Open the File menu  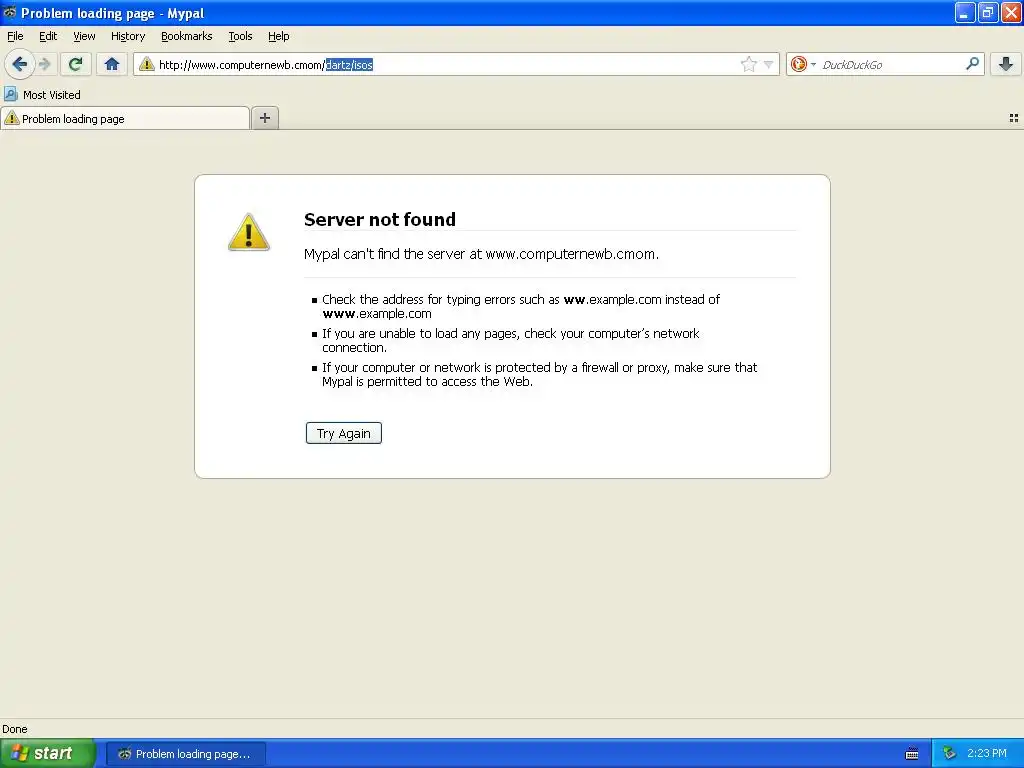(x=15, y=36)
